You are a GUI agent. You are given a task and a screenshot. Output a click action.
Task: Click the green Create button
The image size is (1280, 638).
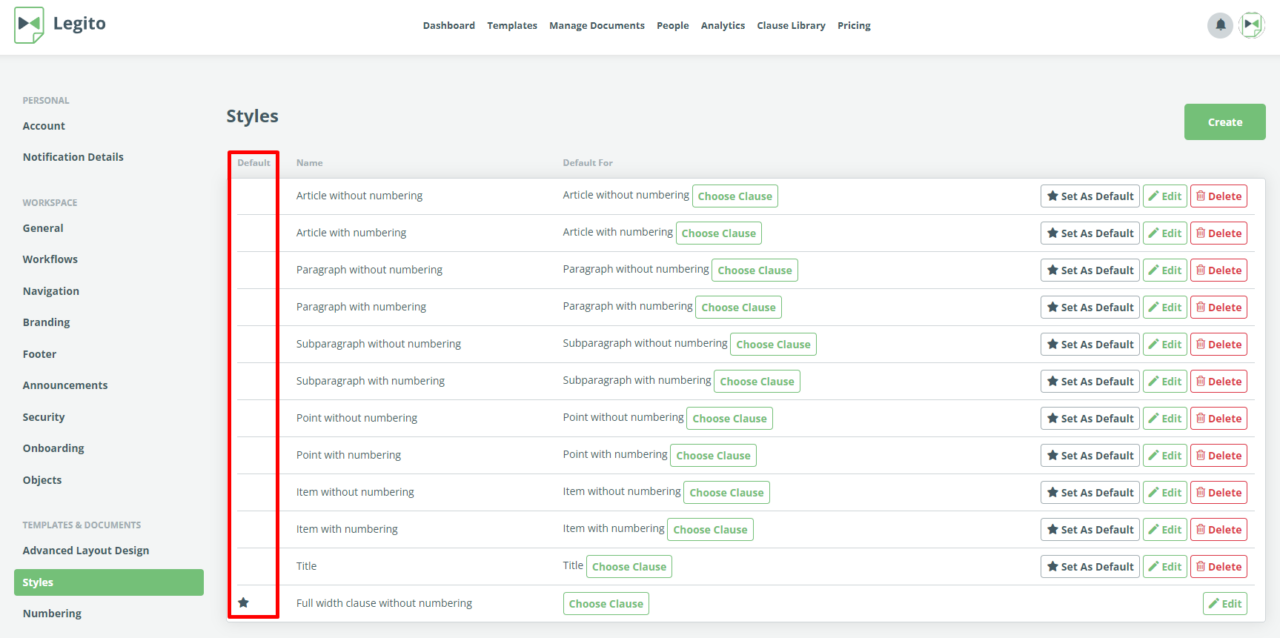click(1224, 121)
